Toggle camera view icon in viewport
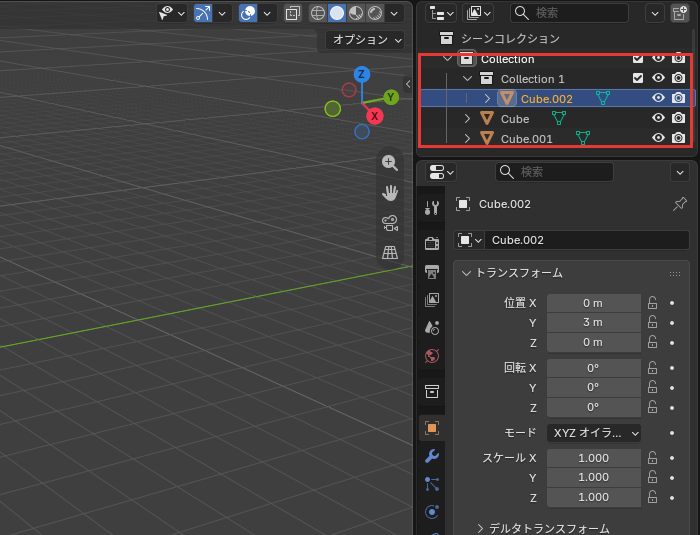This screenshot has height=535, width=700. [390, 223]
